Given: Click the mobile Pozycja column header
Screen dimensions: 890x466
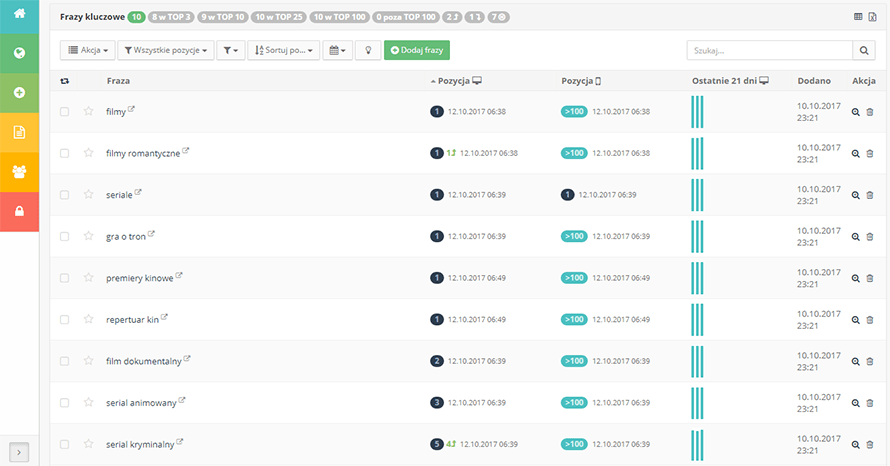Looking at the screenshot, I should click(x=581, y=81).
